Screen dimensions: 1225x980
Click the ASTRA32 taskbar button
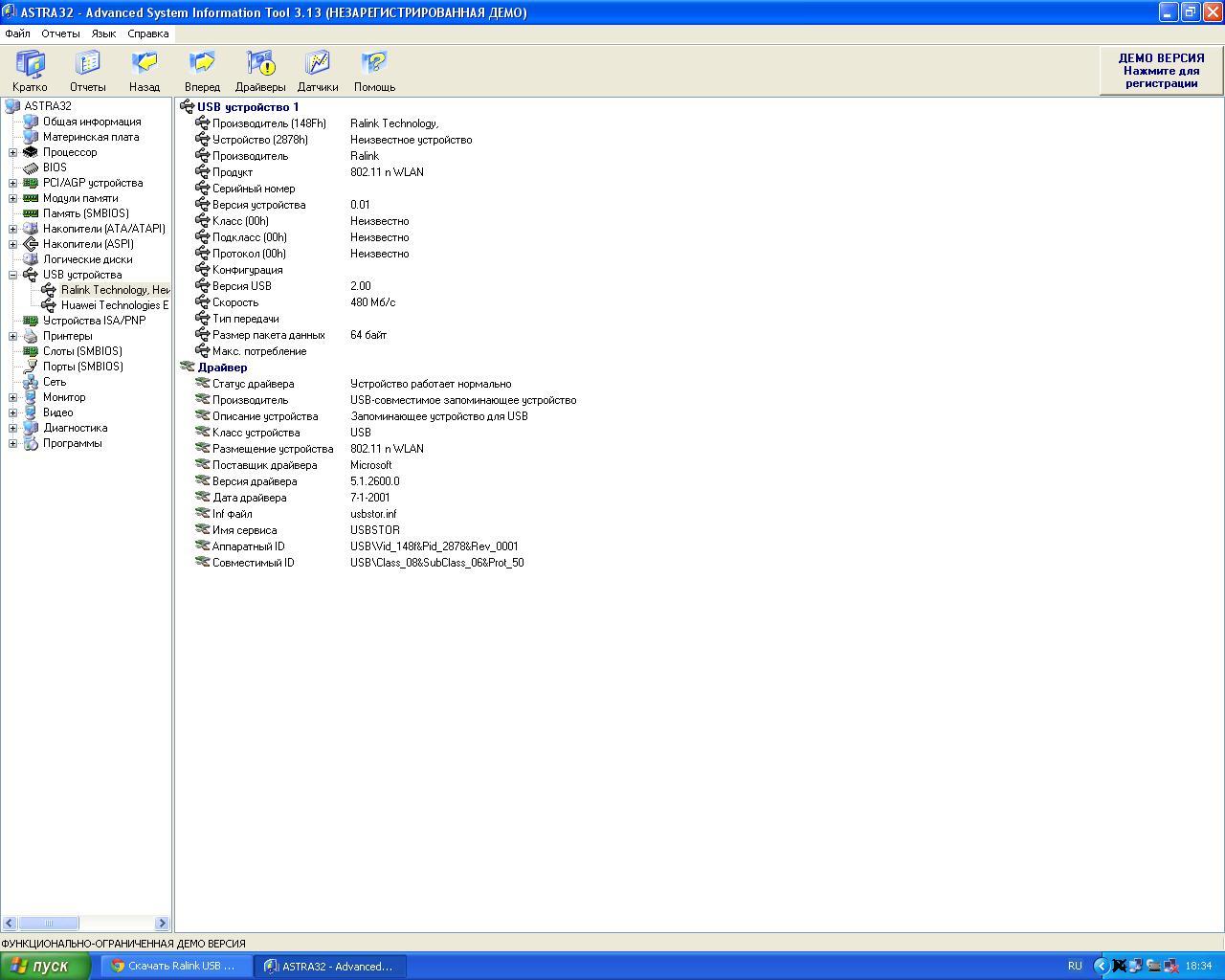click(x=330, y=966)
